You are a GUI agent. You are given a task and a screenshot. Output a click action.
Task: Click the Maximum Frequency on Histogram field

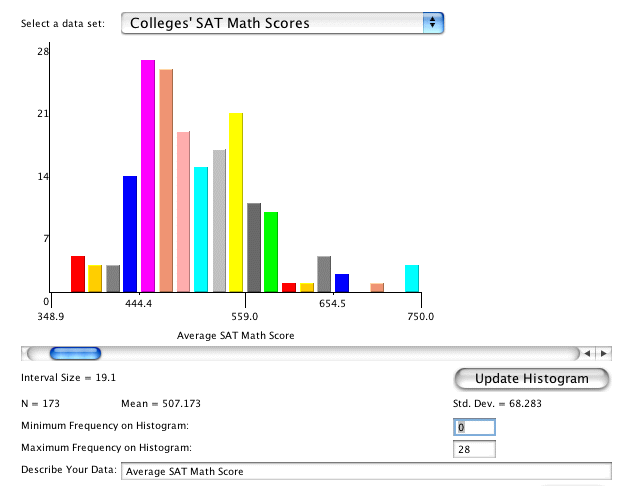[x=474, y=449]
